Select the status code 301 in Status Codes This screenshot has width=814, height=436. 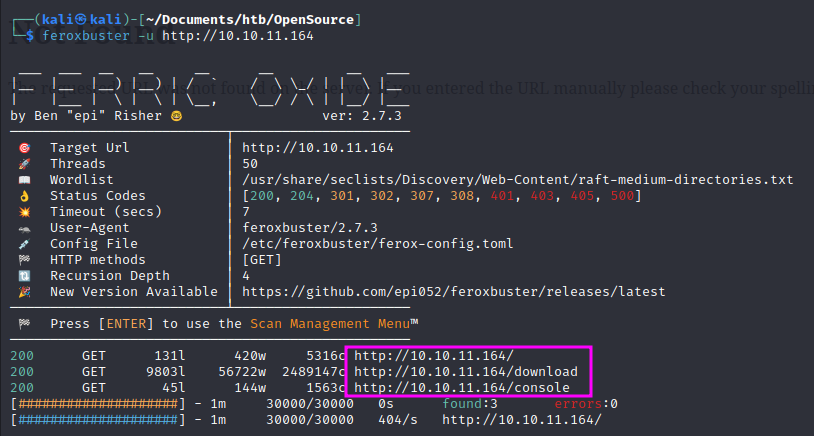click(342, 196)
